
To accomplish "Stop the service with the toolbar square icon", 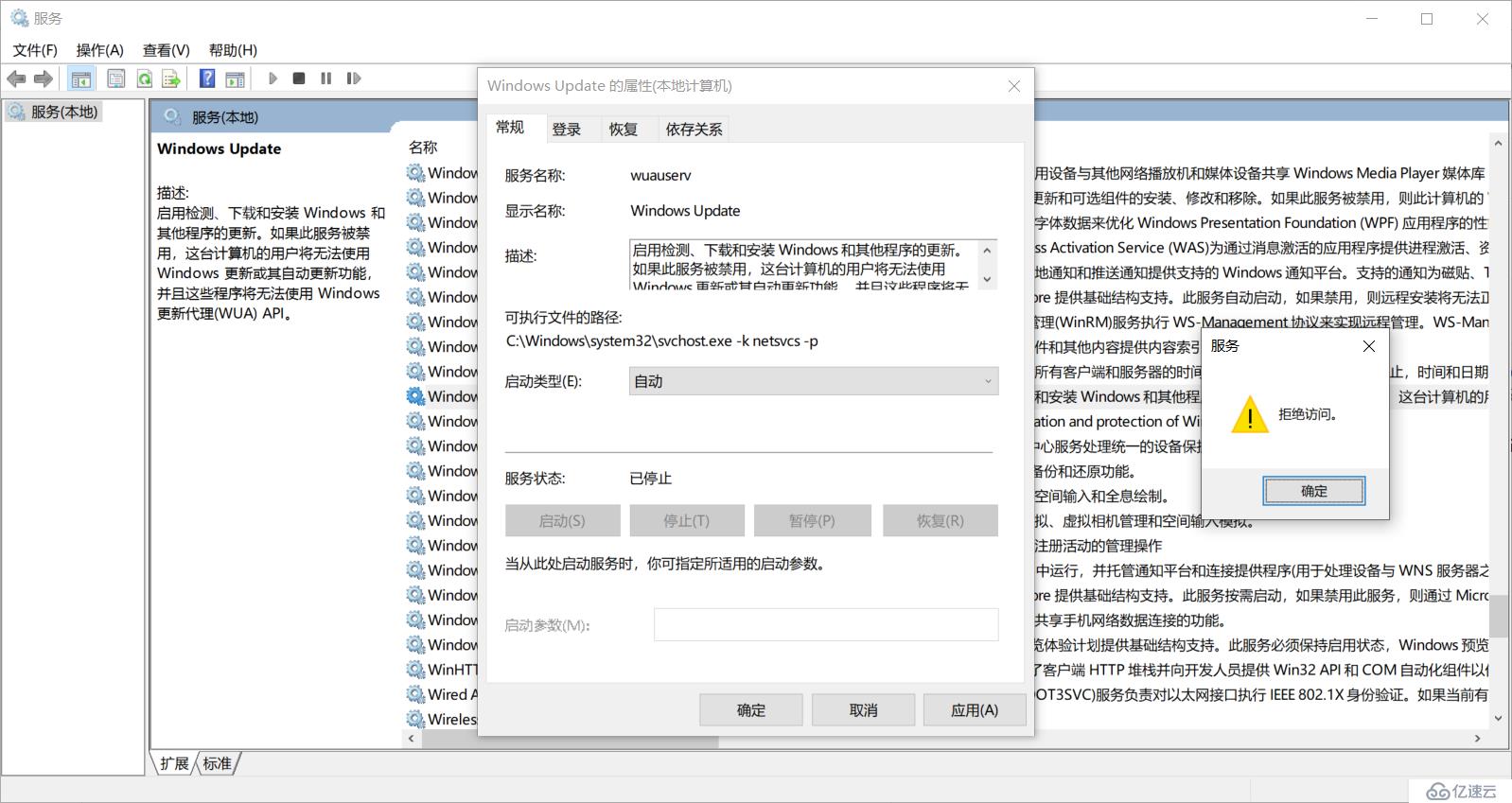I will (x=299, y=79).
